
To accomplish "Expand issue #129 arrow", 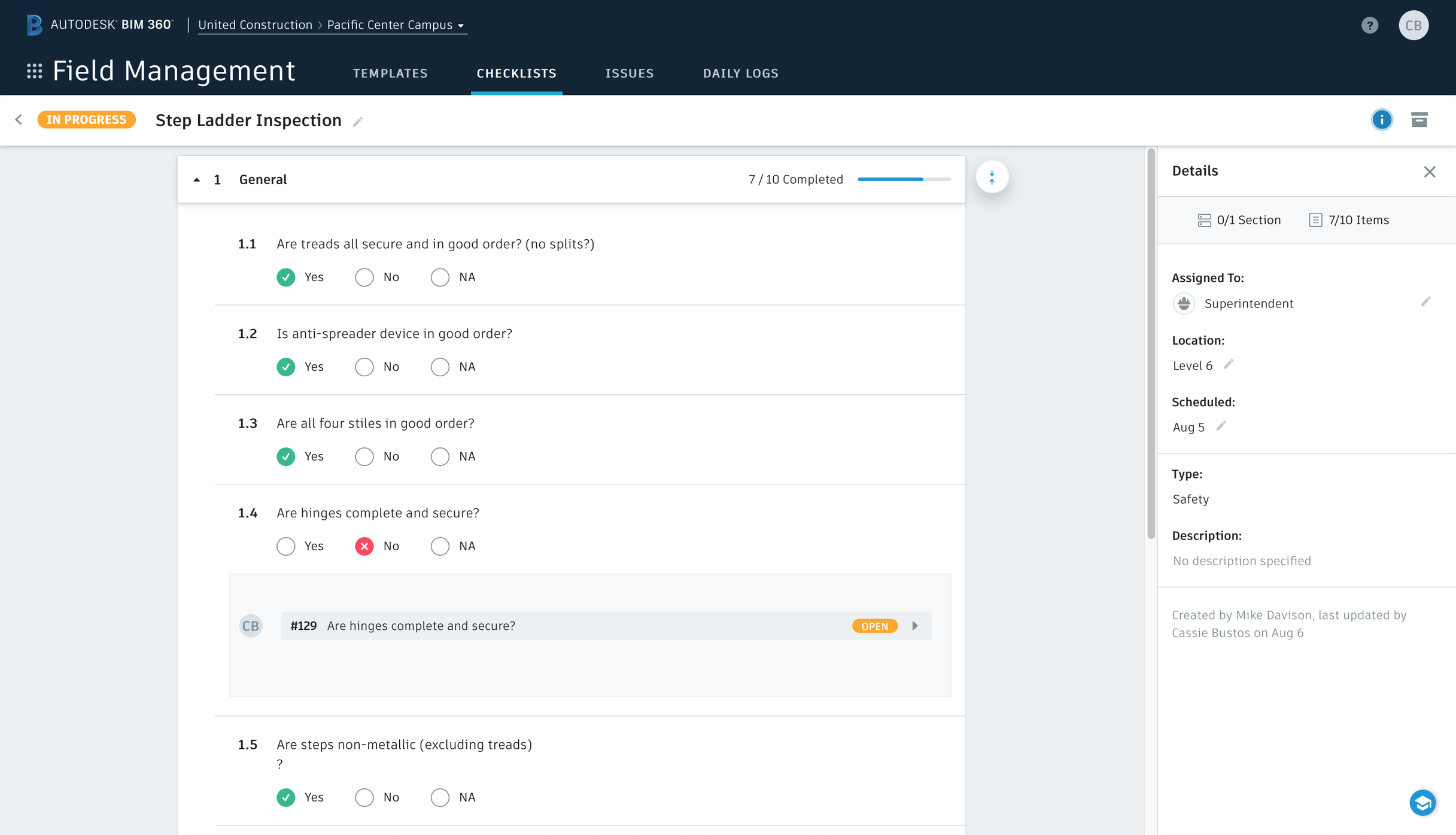I will 915,626.
